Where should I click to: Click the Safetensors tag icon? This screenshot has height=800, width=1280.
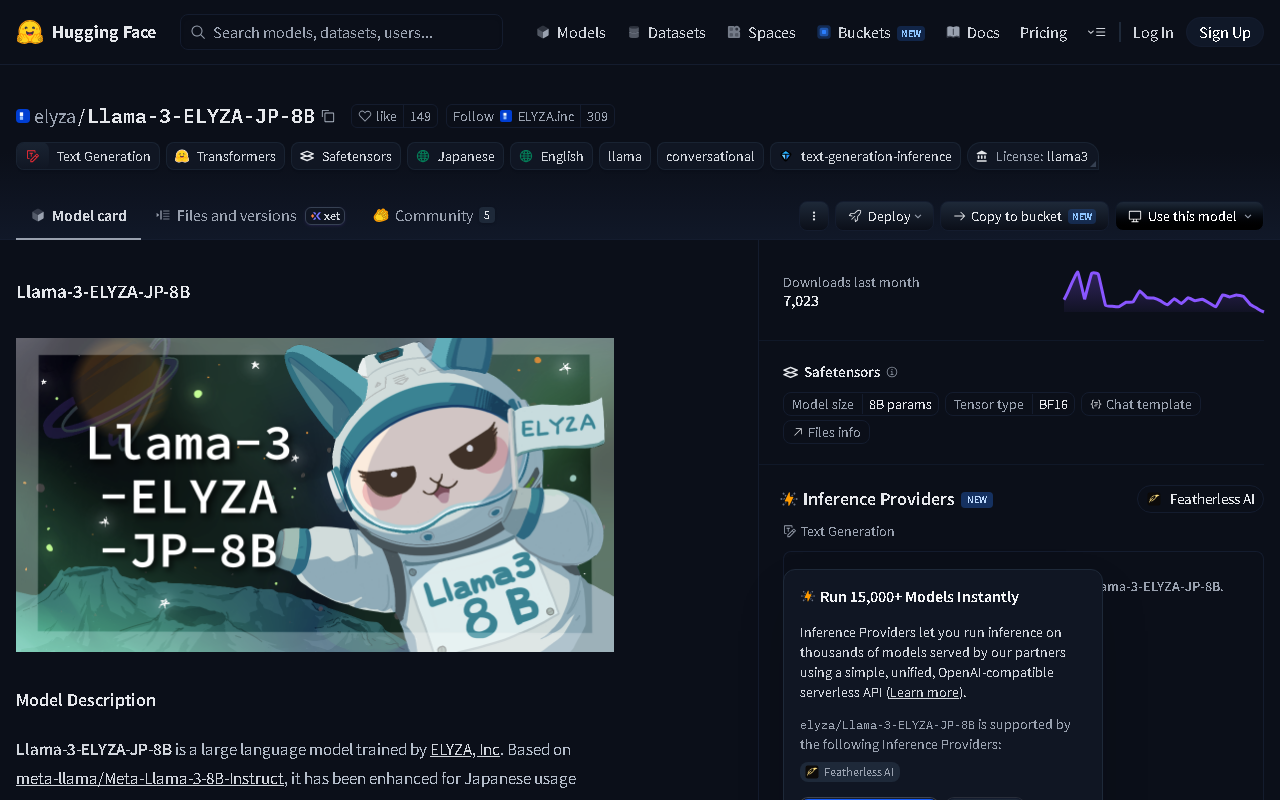[x=307, y=156]
